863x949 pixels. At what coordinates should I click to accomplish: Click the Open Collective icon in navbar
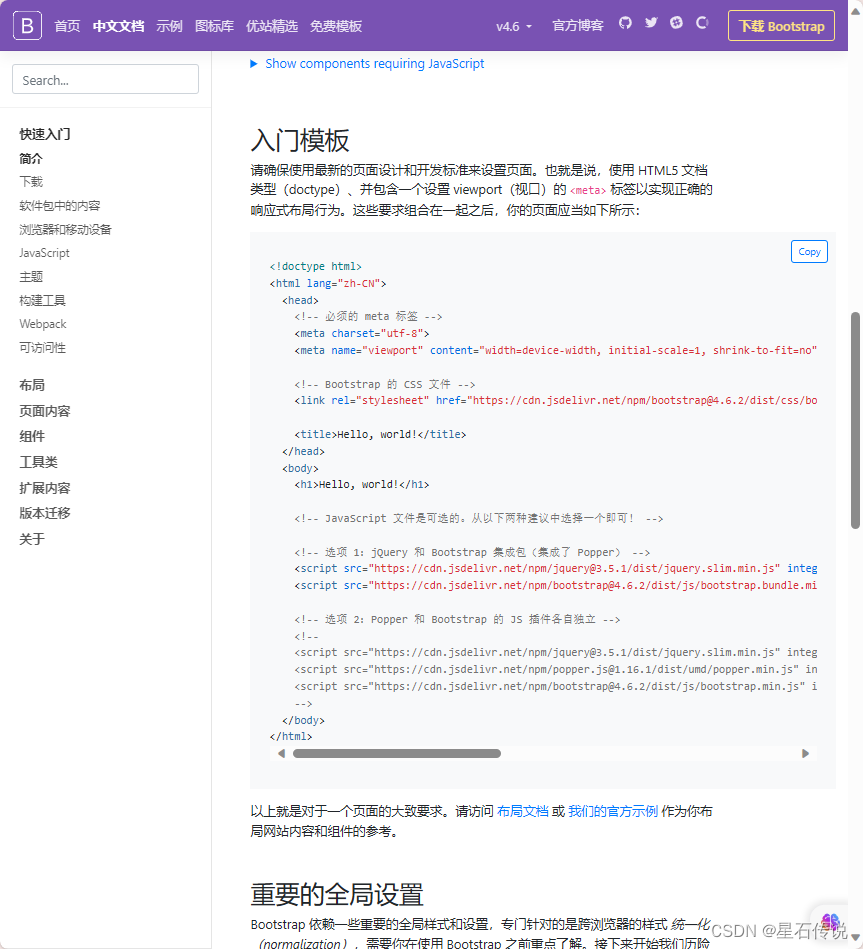[x=701, y=23]
